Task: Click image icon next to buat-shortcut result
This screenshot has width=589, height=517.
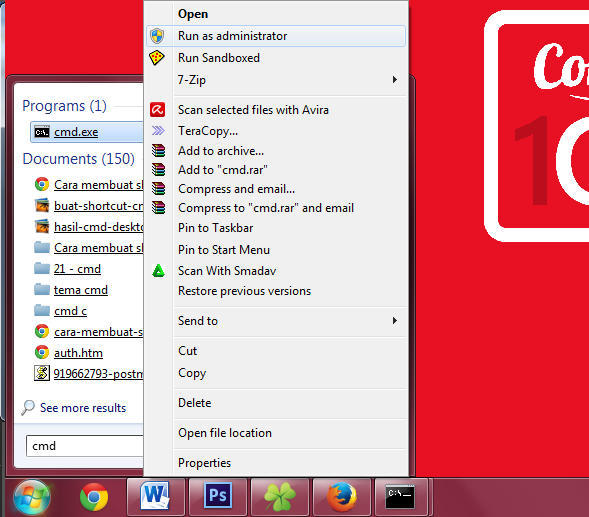Action: pos(42,206)
